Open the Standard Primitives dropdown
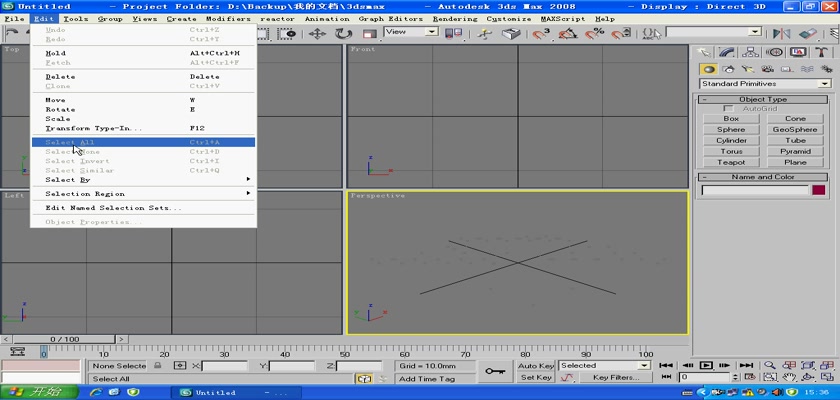The height and width of the screenshot is (400, 840). [765, 84]
